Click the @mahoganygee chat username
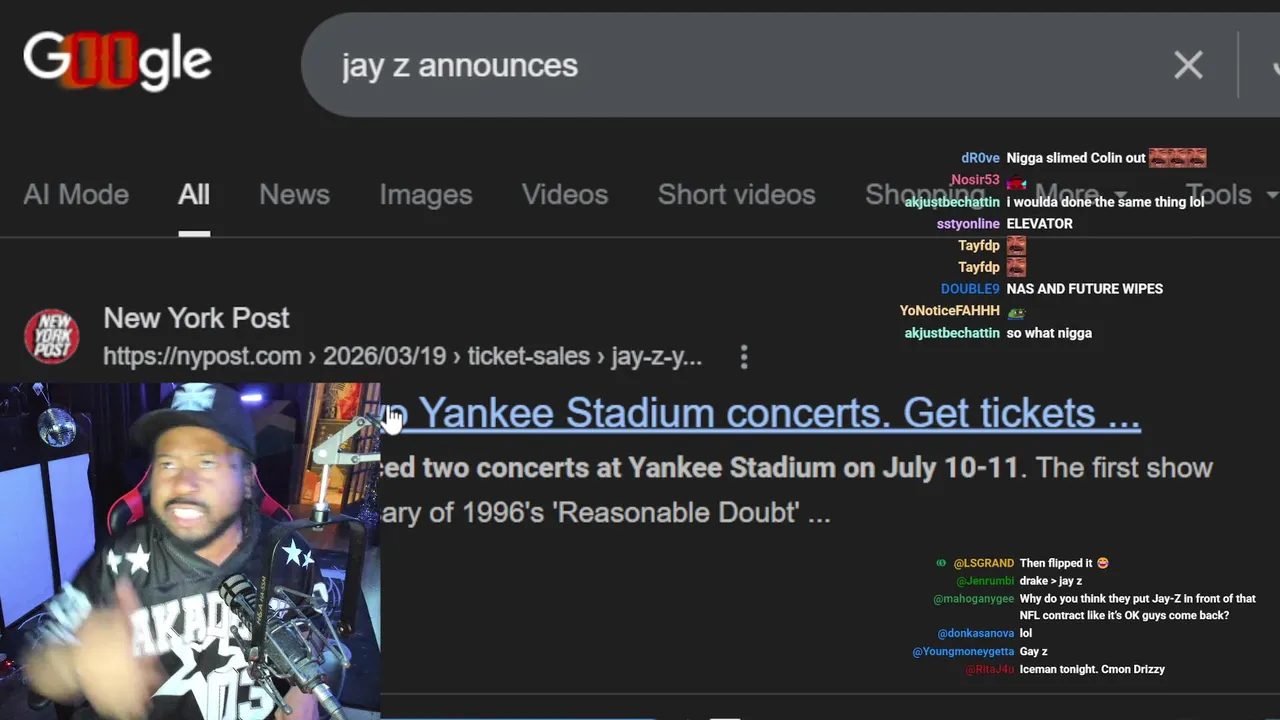 [x=973, y=599]
